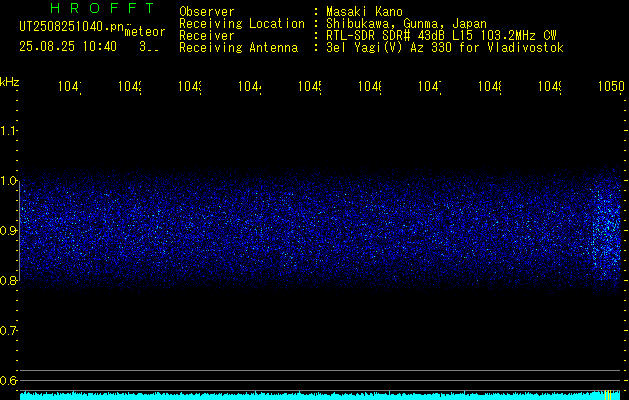Image resolution: width=629 pixels, height=400 pixels.
Task: Select the file name UT2508251040.pn
Action: 72,27
